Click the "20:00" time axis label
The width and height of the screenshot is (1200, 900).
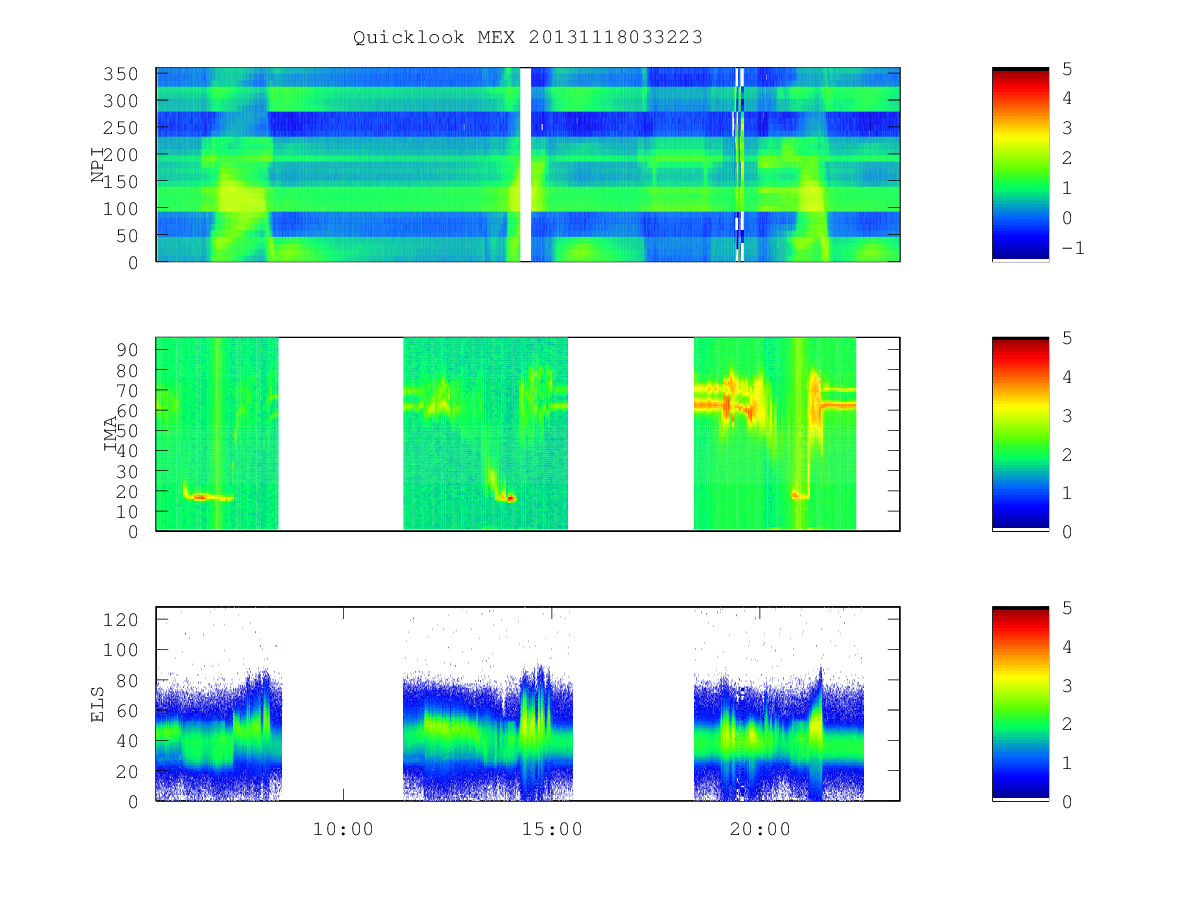click(x=760, y=829)
